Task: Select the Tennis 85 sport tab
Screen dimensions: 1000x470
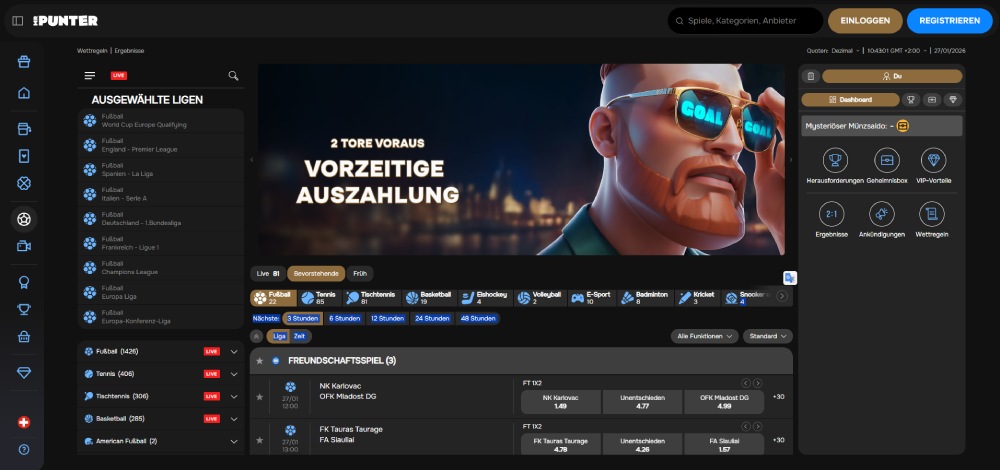Action: coord(321,298)
